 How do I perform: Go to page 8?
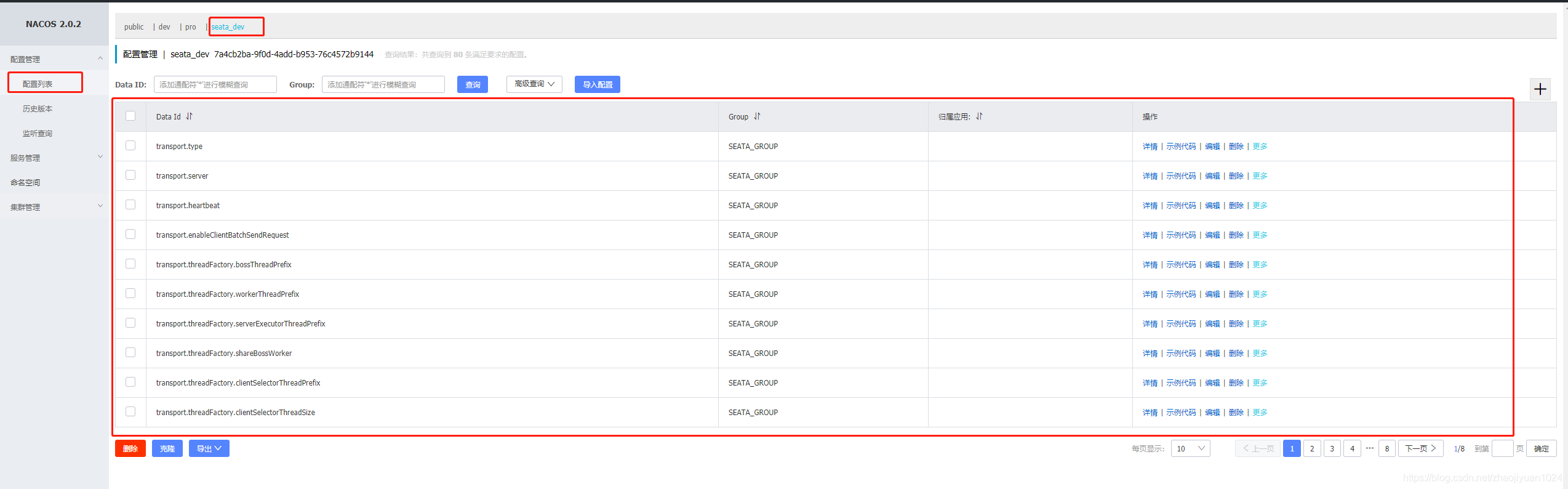click(x=1387, y=448)
